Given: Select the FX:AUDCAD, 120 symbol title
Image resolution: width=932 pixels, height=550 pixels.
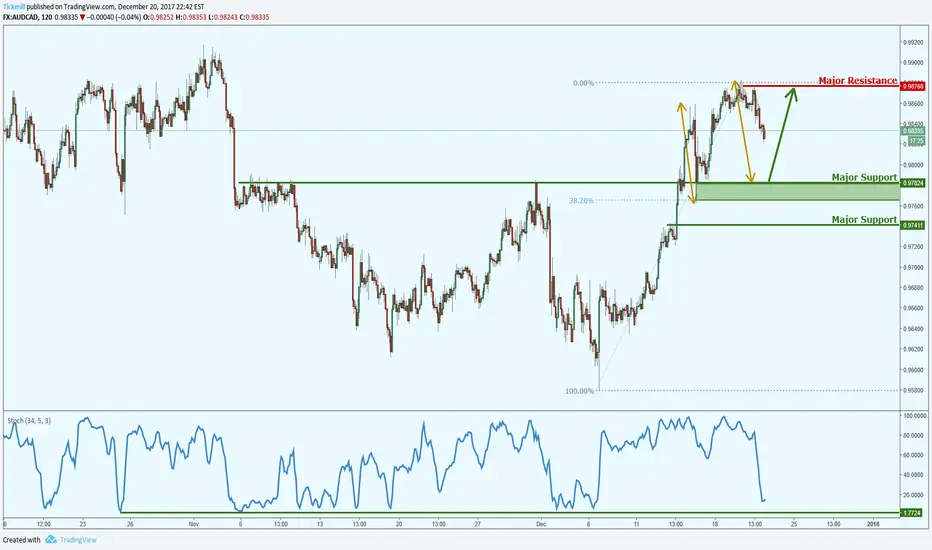Looking at the screenshot, I should pyautogui.click(x=27, y=17).
